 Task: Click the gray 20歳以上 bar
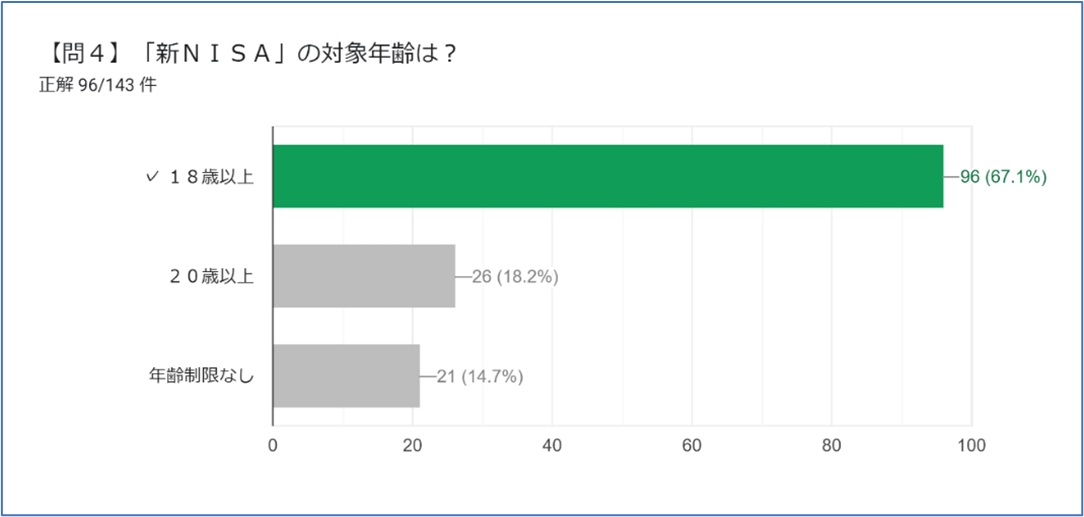coord(364,276)
